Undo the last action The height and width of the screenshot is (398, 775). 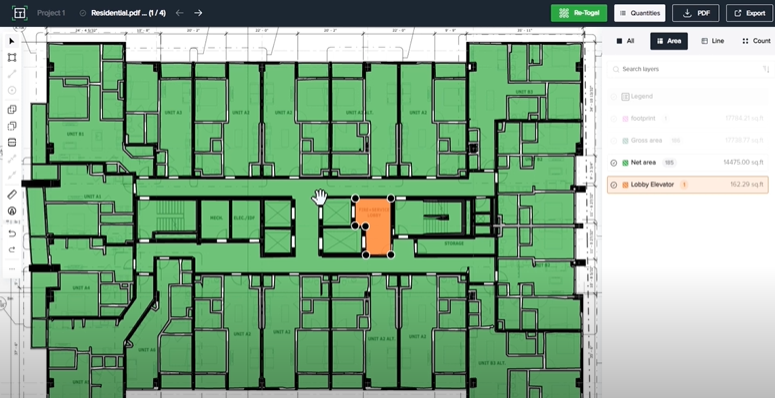click(12, 233)
